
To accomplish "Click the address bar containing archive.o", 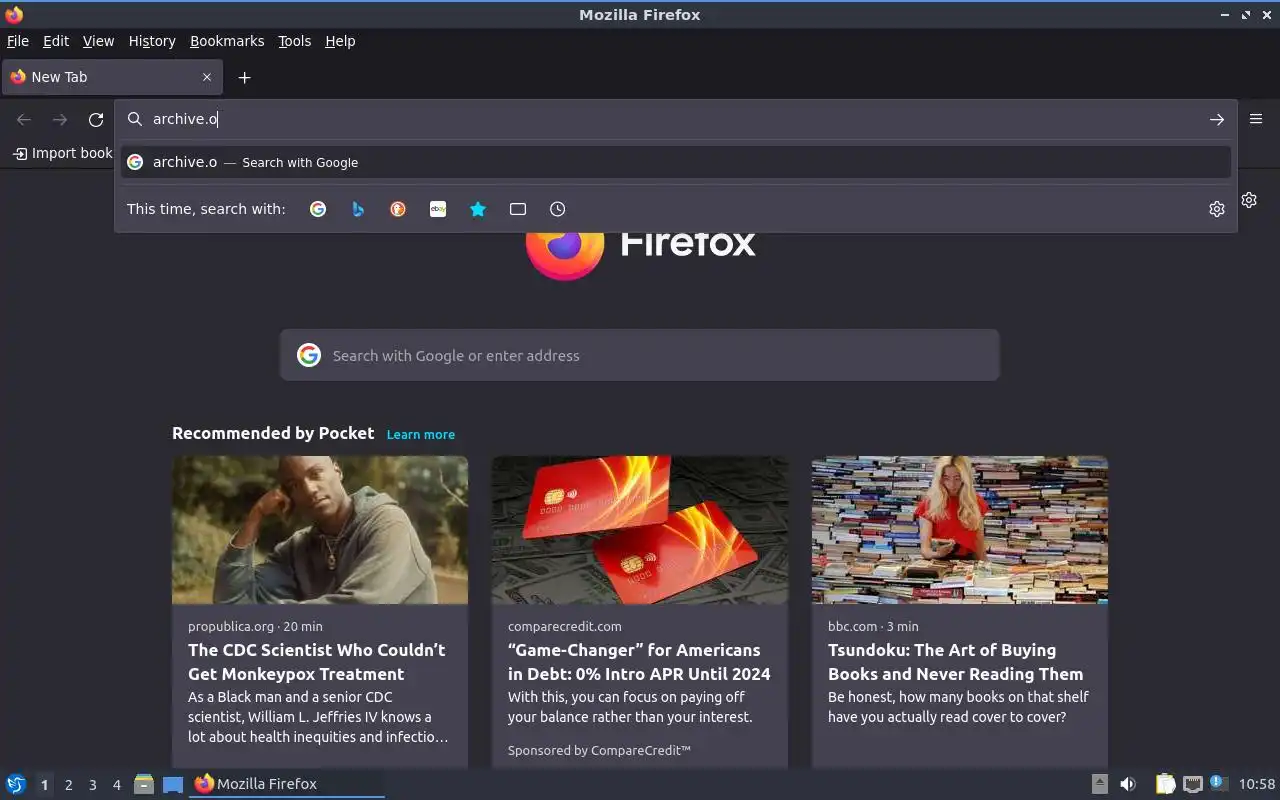I will coord(675,119).
